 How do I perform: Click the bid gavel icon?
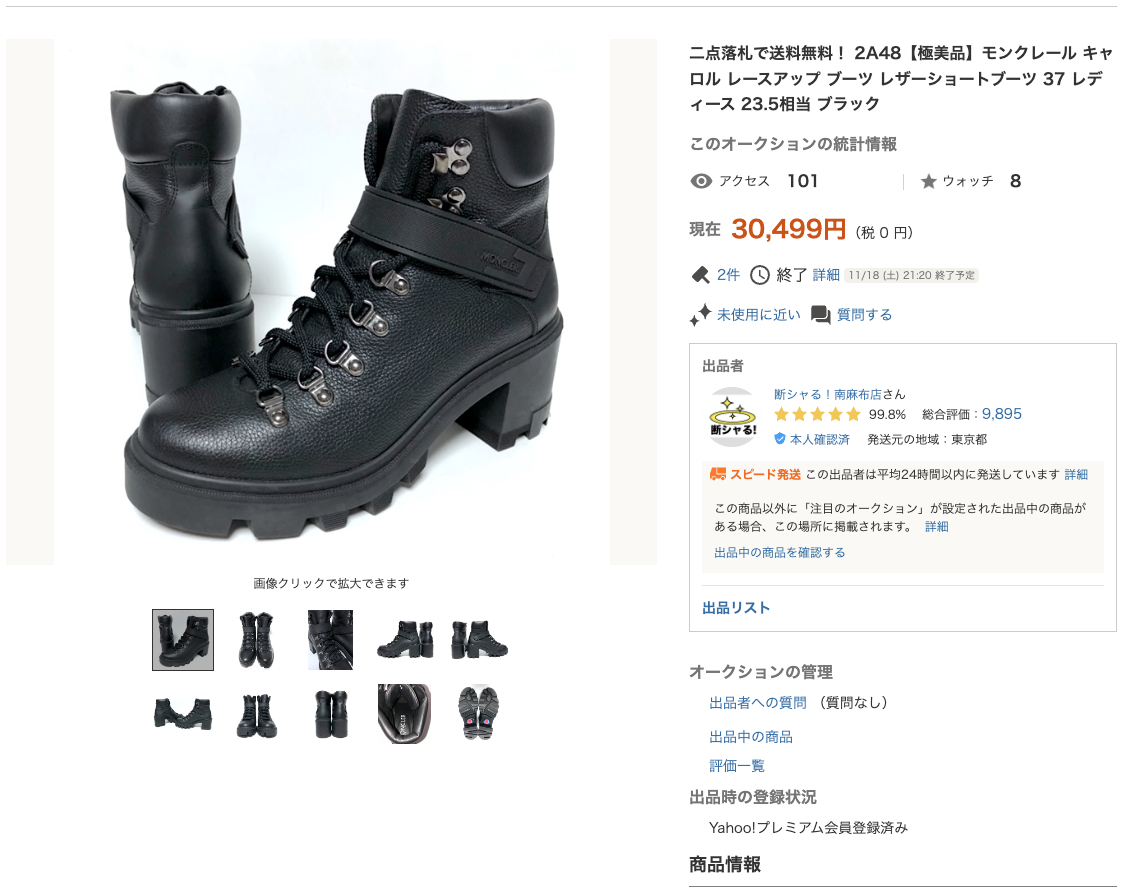click(x=700, y=275)
